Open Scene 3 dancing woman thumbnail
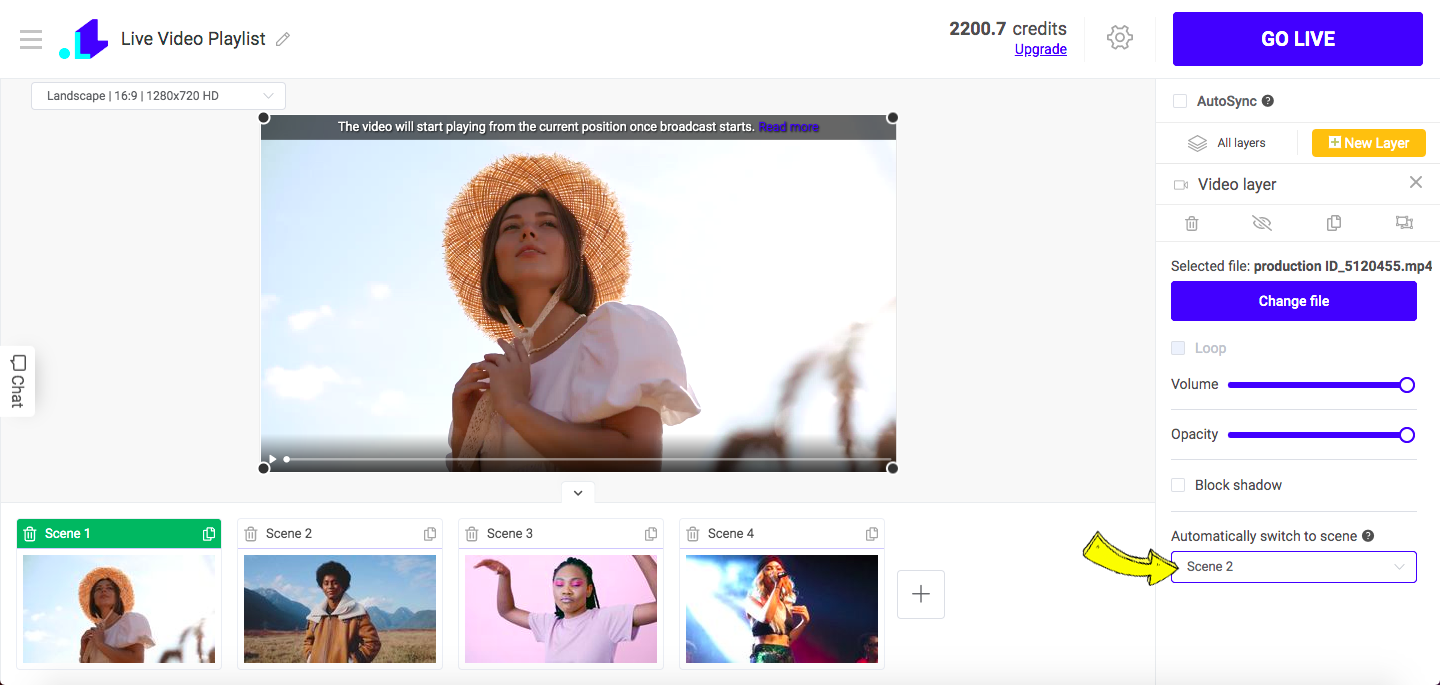The image size is (1440, 685). (561, 609)
